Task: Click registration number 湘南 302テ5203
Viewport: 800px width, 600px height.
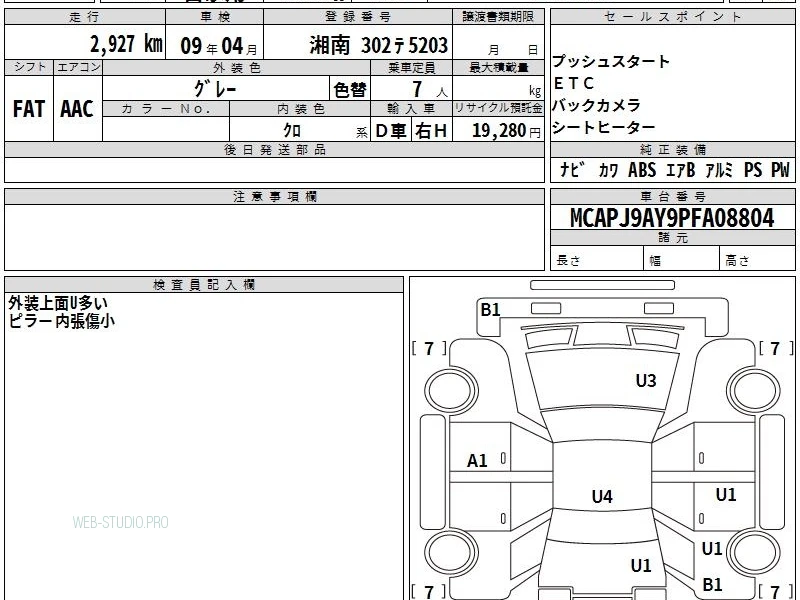Action: click(379, 45)
